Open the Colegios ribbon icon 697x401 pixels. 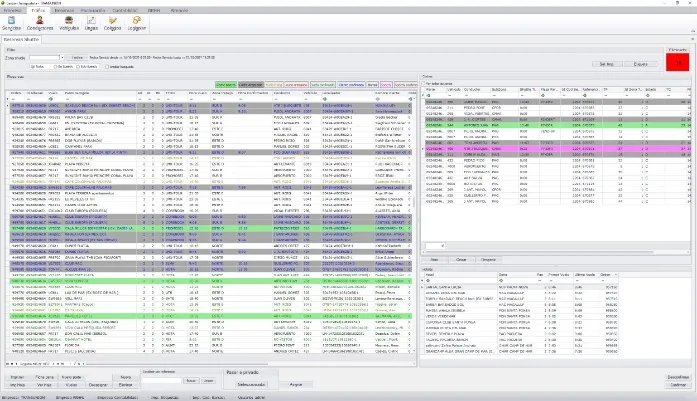[112, 23]
